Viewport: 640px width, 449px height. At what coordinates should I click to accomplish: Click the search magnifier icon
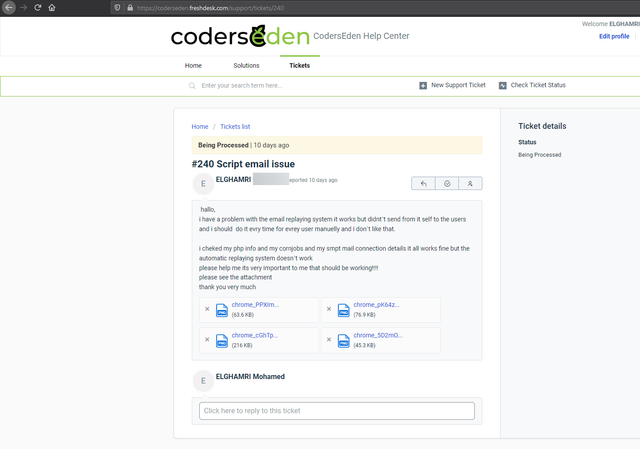[x=192, y=86]
